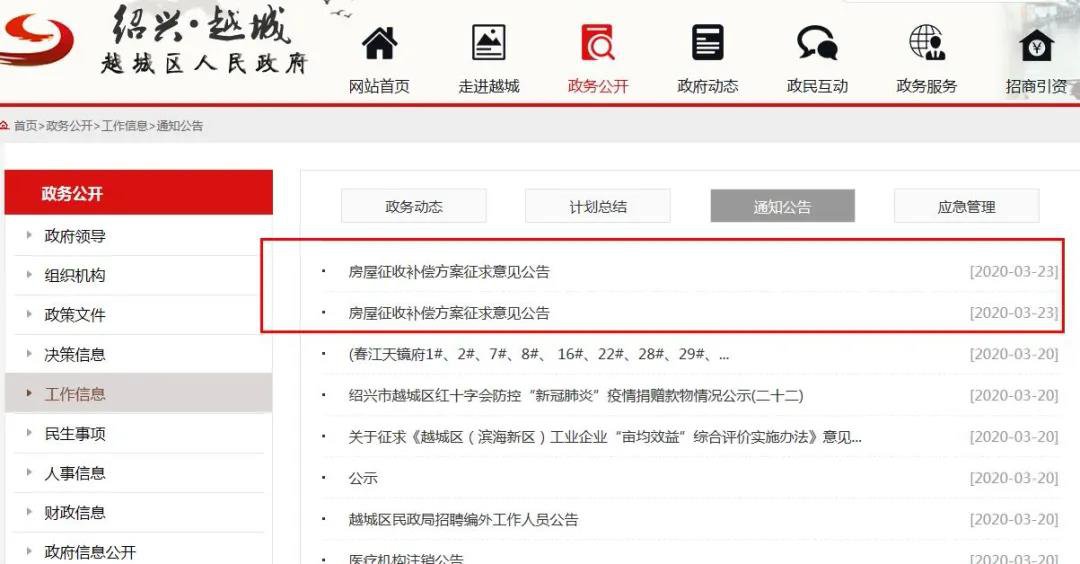Click the yen house icon for 招商引资
Screen dimensions: 1080x564
[x=1036, y=45]
